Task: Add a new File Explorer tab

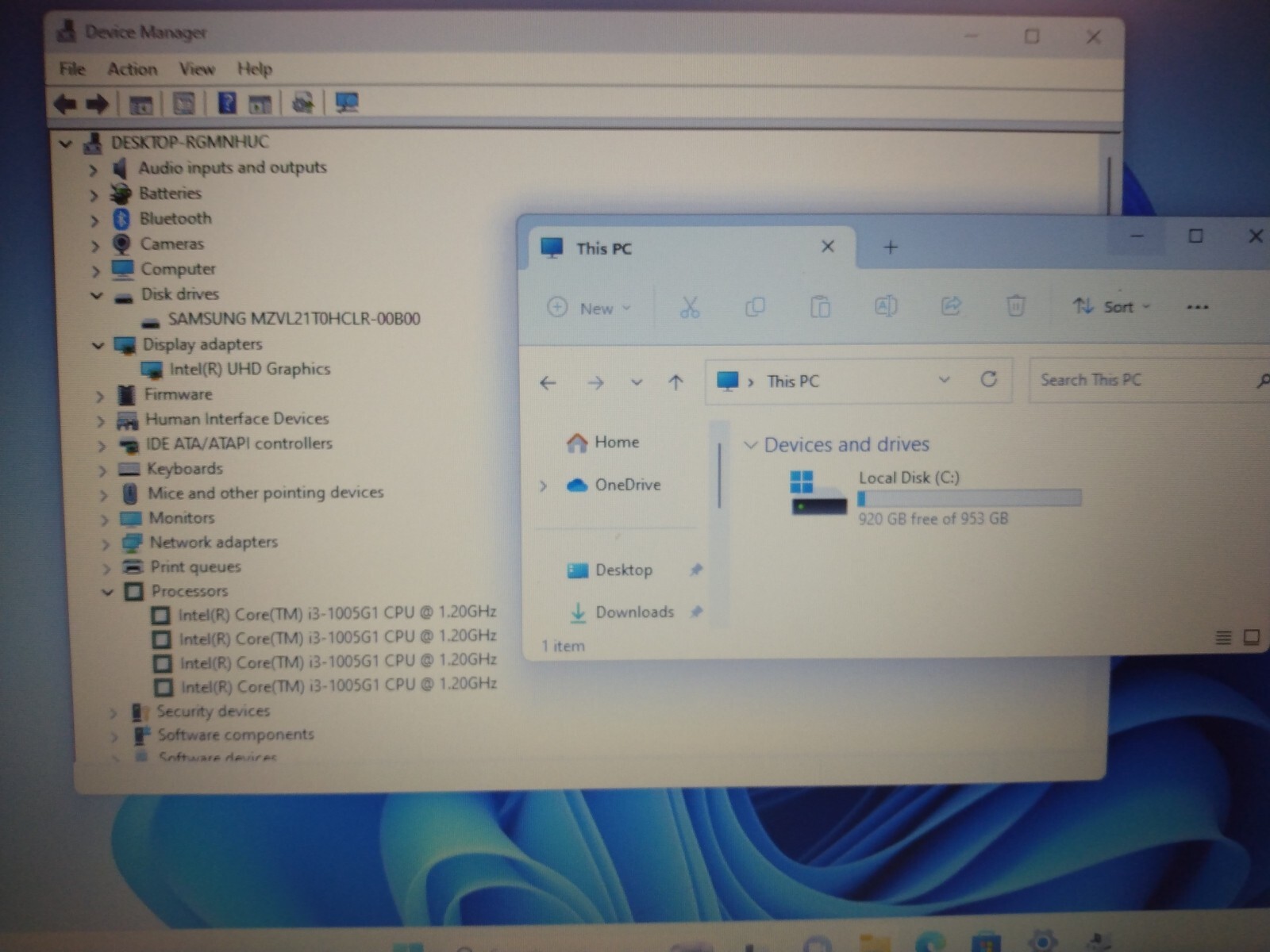Action: pos(891,248)
